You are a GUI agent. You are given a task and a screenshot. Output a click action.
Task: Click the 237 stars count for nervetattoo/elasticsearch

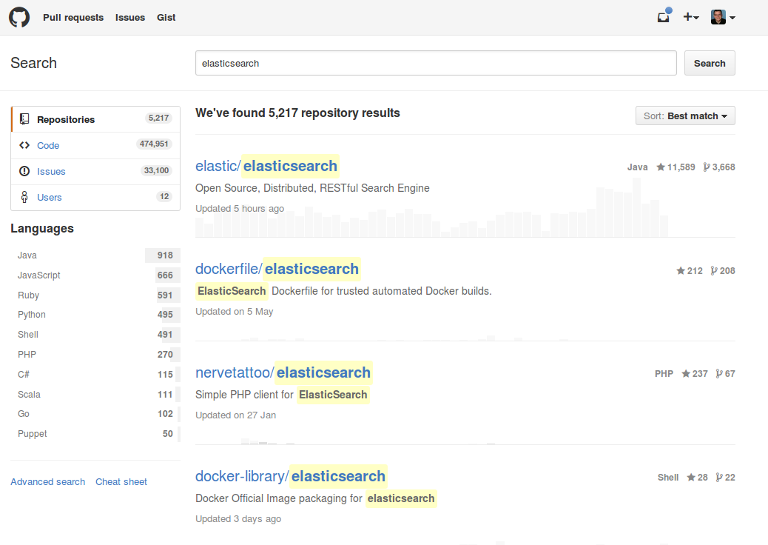(x=695, y=374)
